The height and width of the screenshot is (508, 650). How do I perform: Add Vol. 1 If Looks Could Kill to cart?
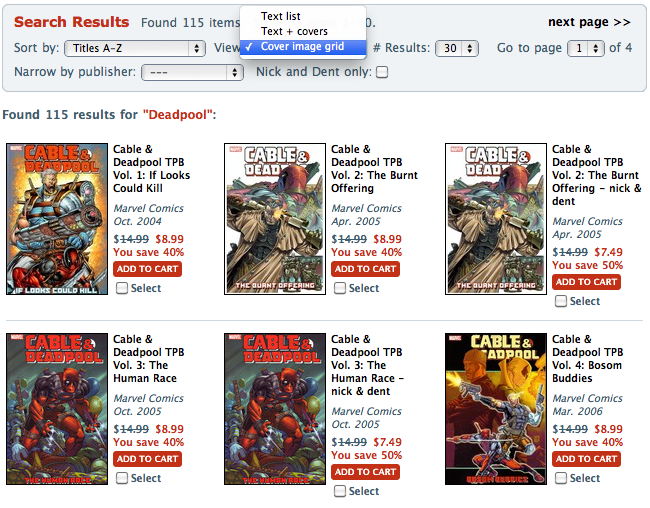pyautogui.click(x=147, y=269)
